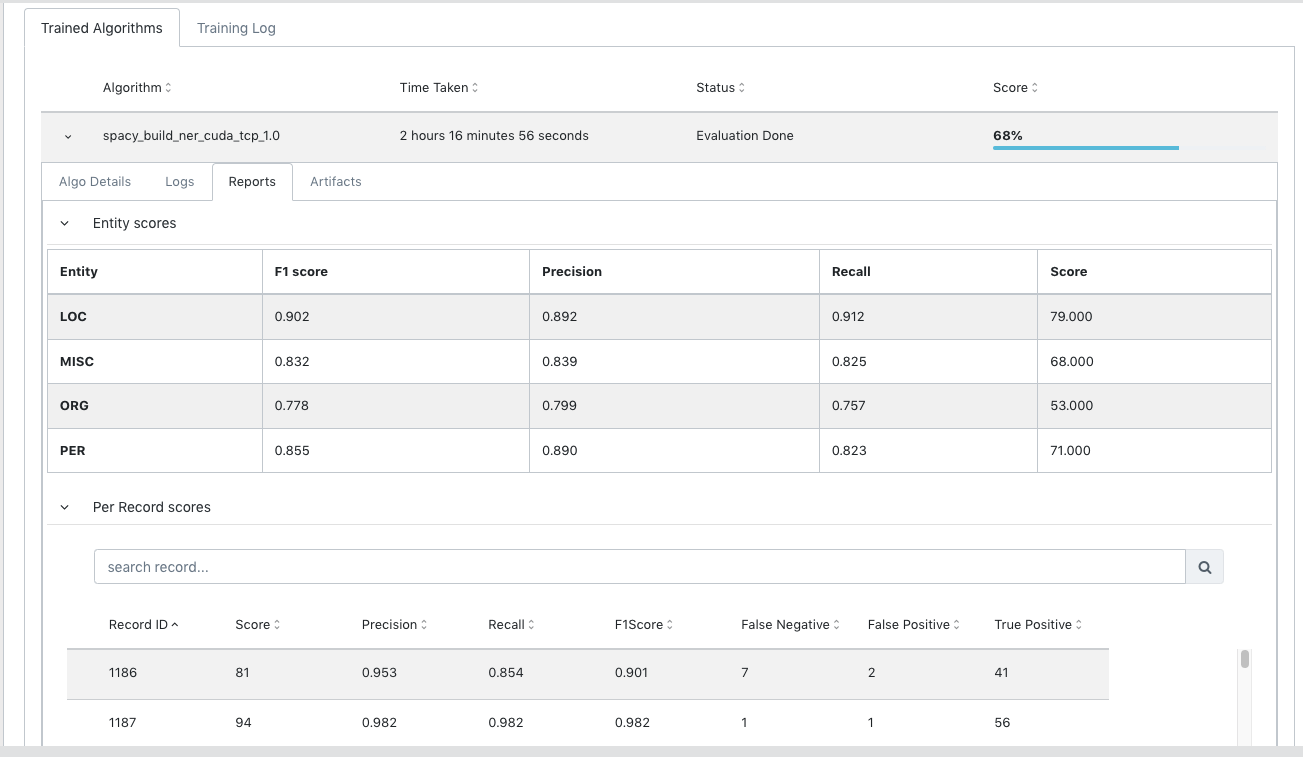The image size is (1303, 757).
Task: Open the Algo Details tab
Action: pos(95,181)
